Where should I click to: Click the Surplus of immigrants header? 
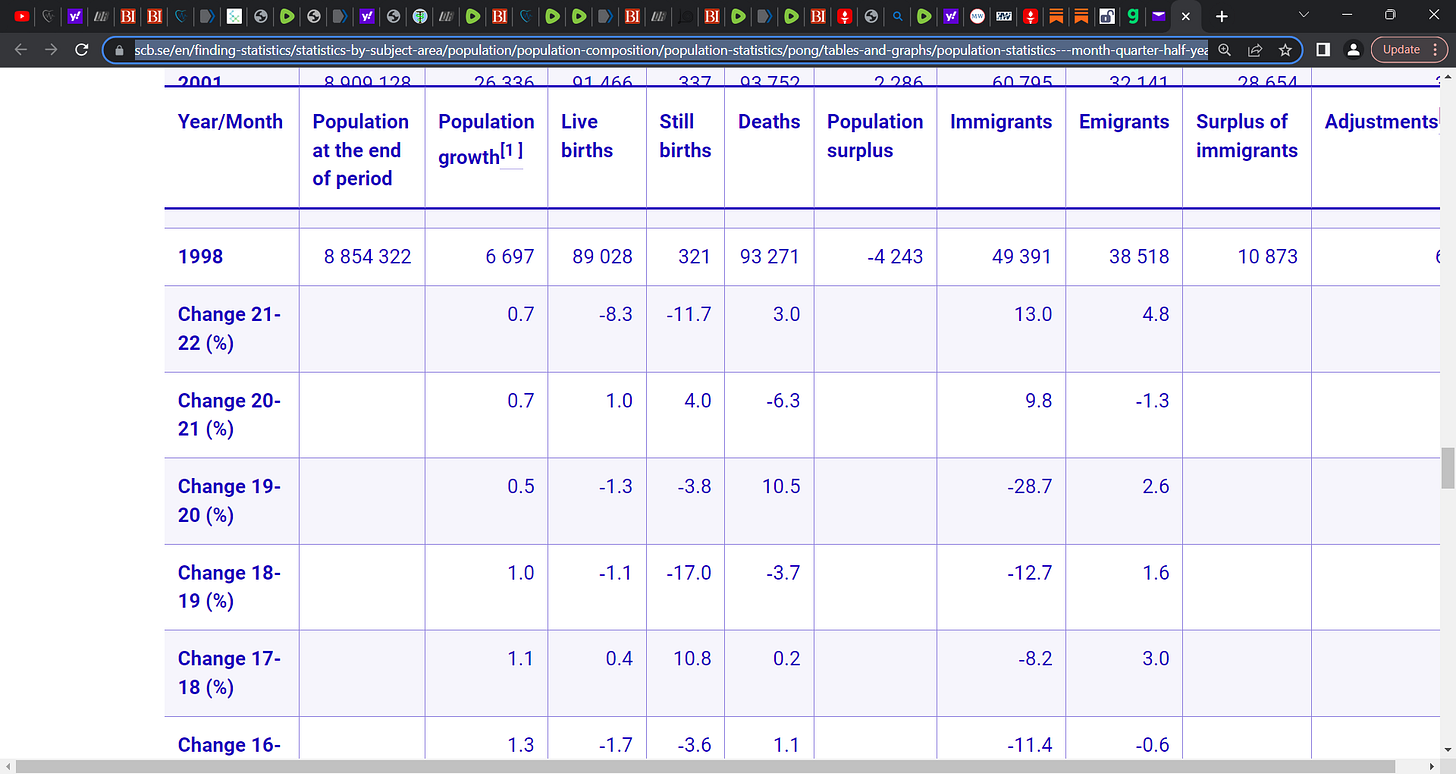pos(1247,136)
